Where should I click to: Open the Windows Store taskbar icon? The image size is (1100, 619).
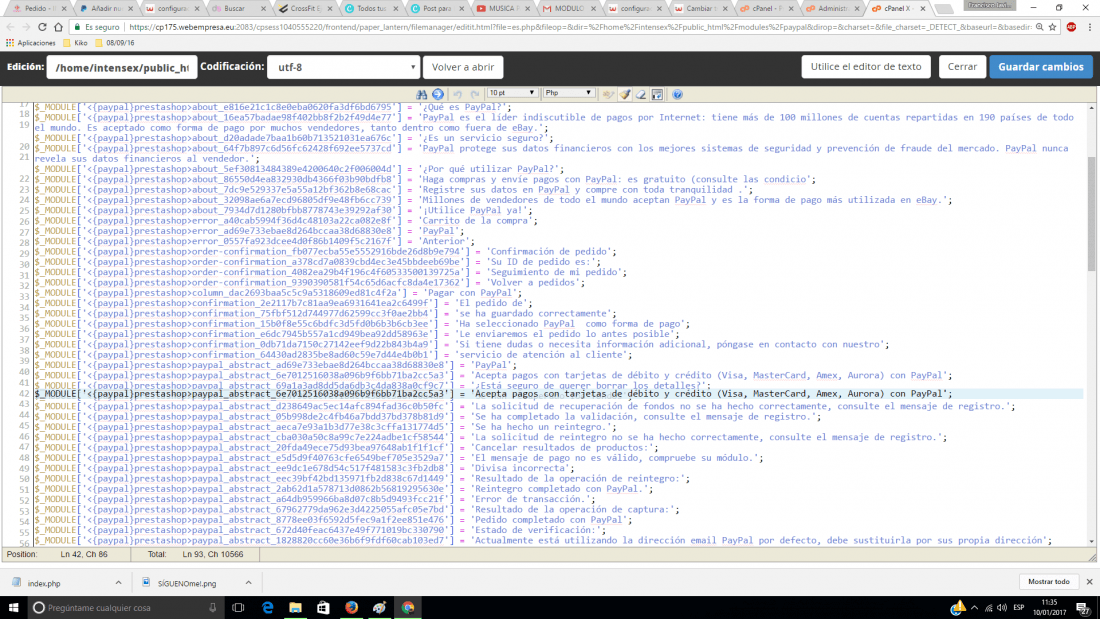[323, 608]
